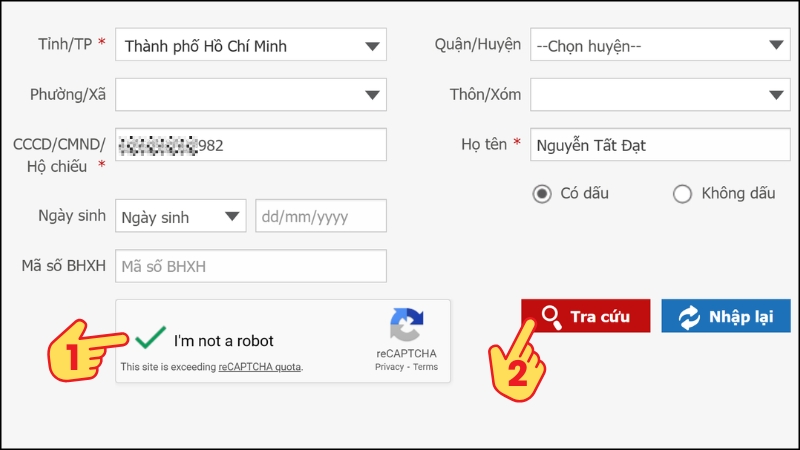This screenshot has height=450, width=800.
Task: Open the reCAPTCHA Privacy link
Action: tap(389, 367)
